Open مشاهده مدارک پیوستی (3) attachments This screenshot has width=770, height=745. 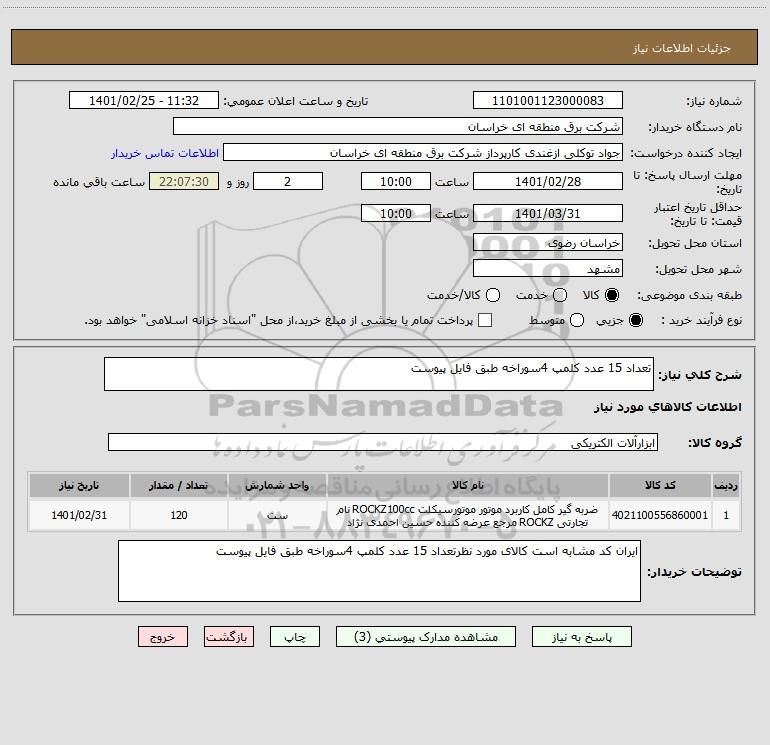pos(426,637)
